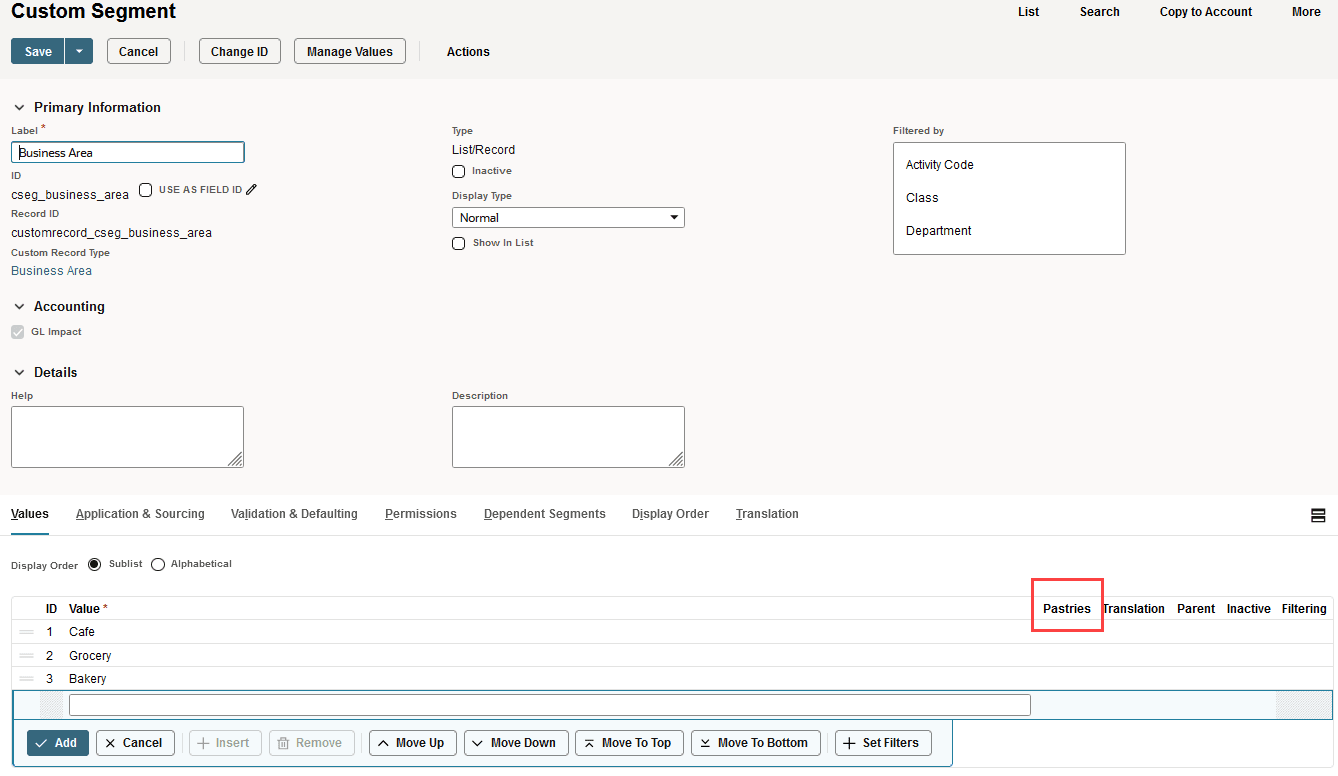
Task: Open Search in the header
Action: pyautogui.click(x=1100, y=12)
